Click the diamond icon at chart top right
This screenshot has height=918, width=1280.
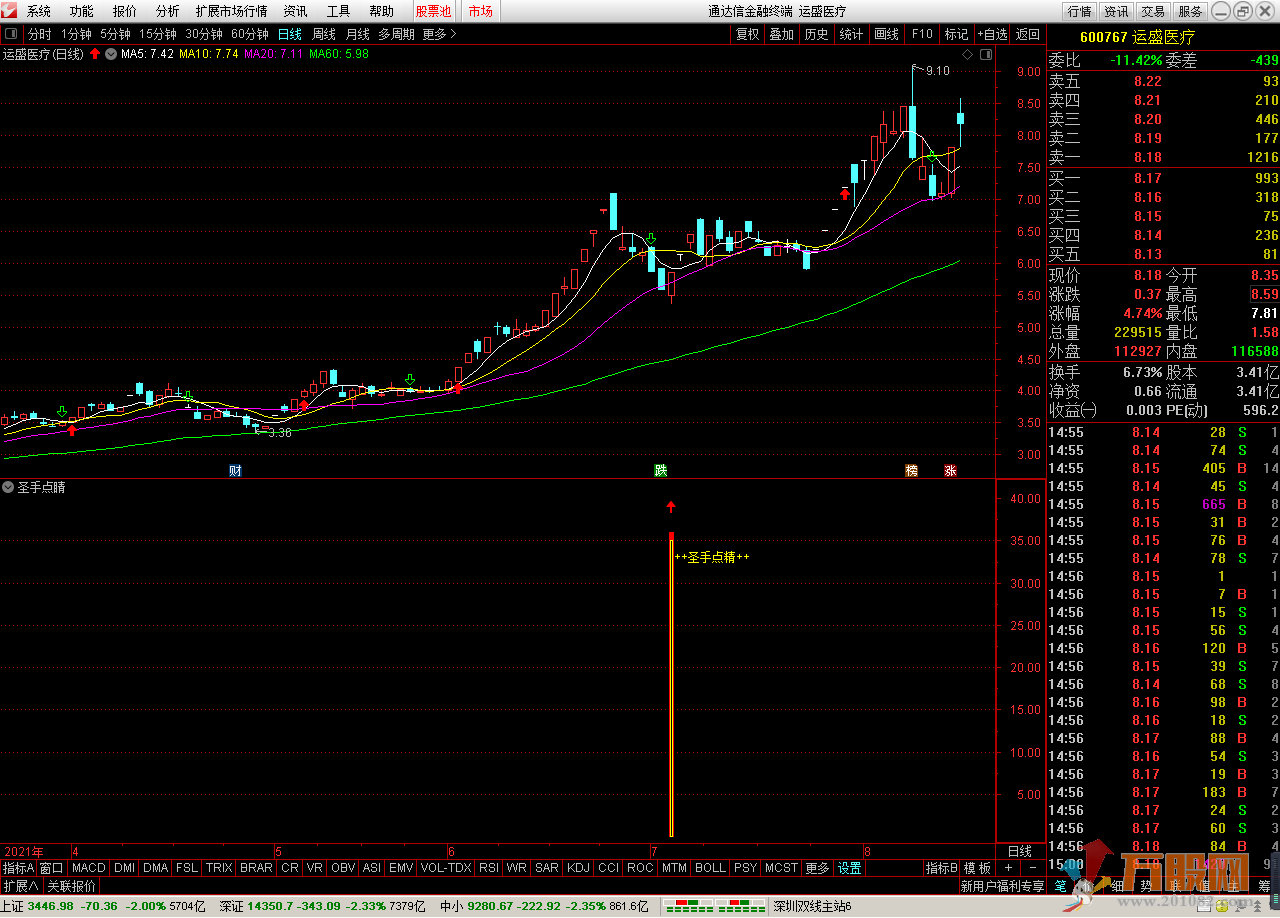click(967, 54)
